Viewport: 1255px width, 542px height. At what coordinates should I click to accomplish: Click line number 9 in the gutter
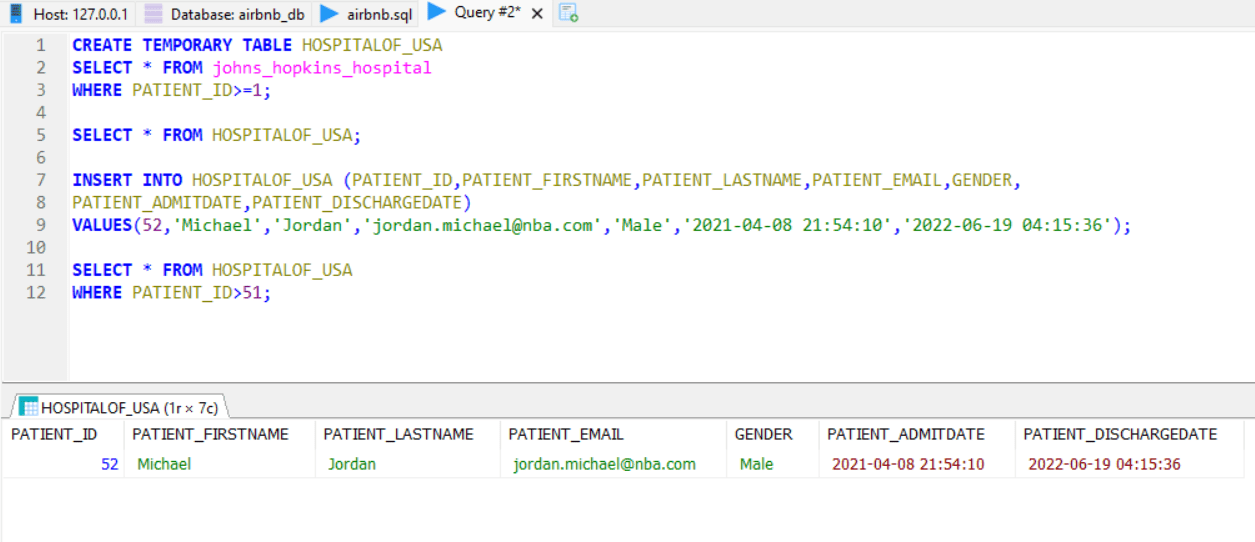point(40,225)
